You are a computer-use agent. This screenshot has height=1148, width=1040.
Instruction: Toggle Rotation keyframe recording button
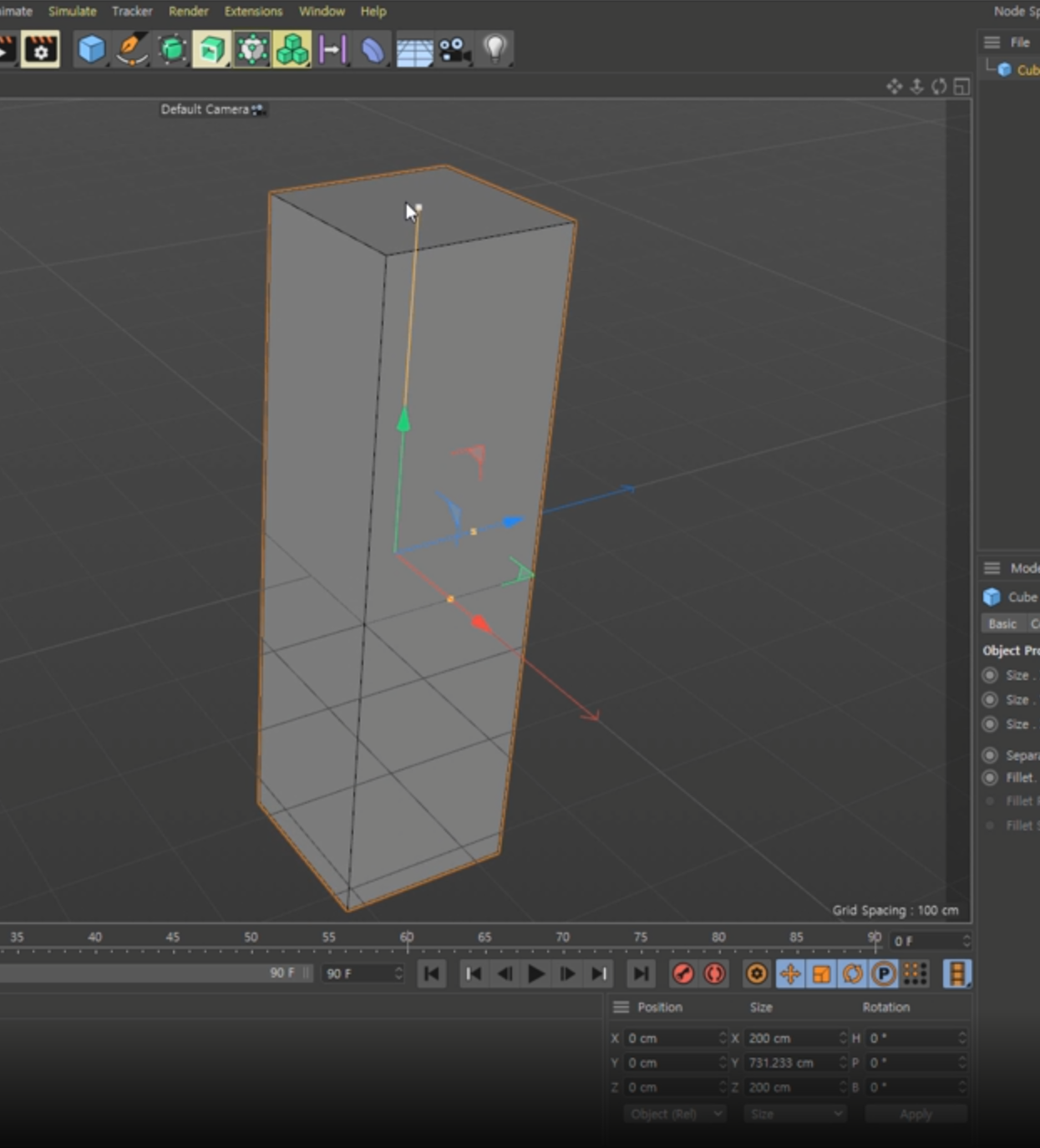coord(853,974)
